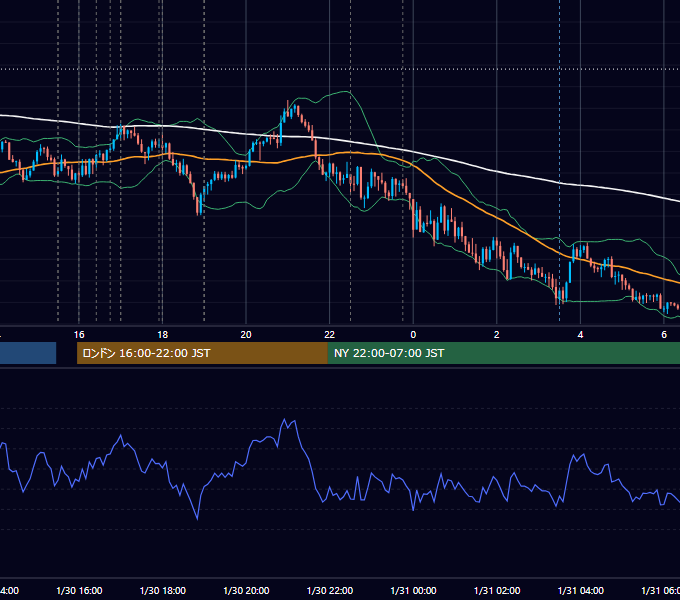
Task: Click the 1/30 20:00 bottom time label
Action: coord(246,590)
